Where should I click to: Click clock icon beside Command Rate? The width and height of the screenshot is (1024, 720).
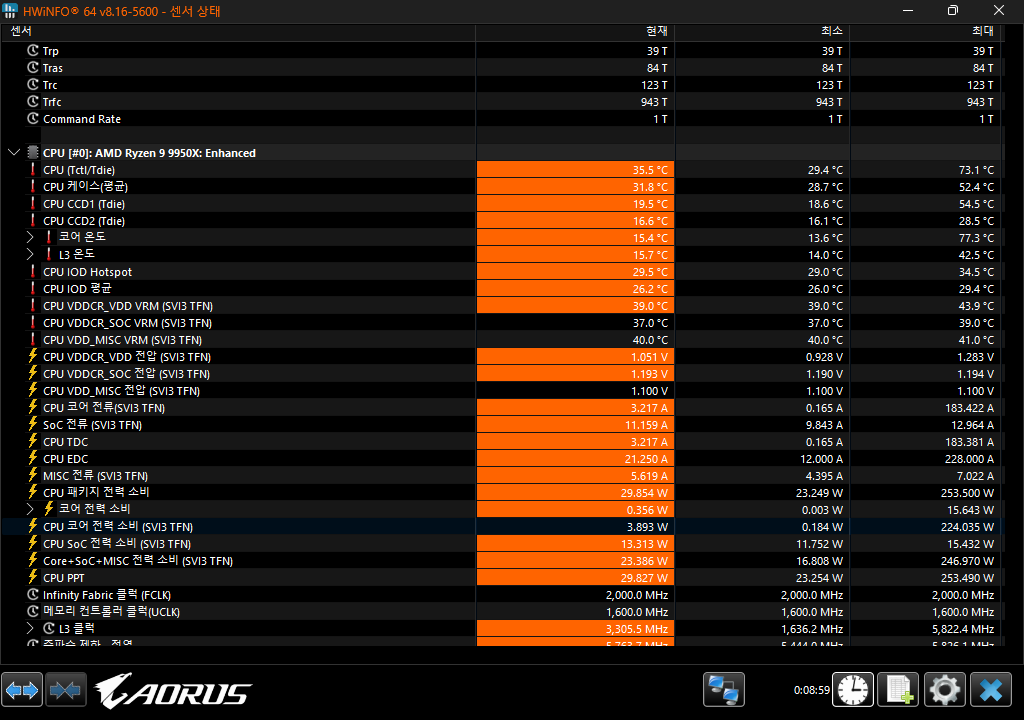coord(33,118)
